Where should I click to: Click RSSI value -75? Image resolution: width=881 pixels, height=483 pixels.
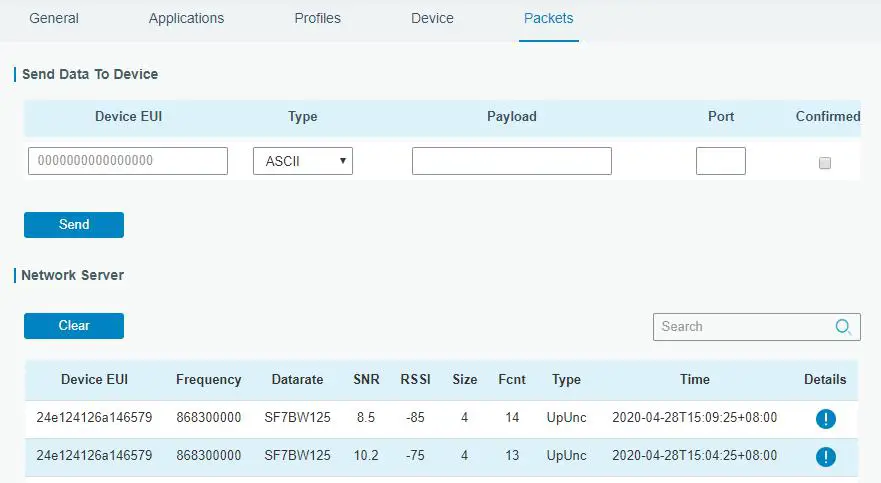(415, 455)
